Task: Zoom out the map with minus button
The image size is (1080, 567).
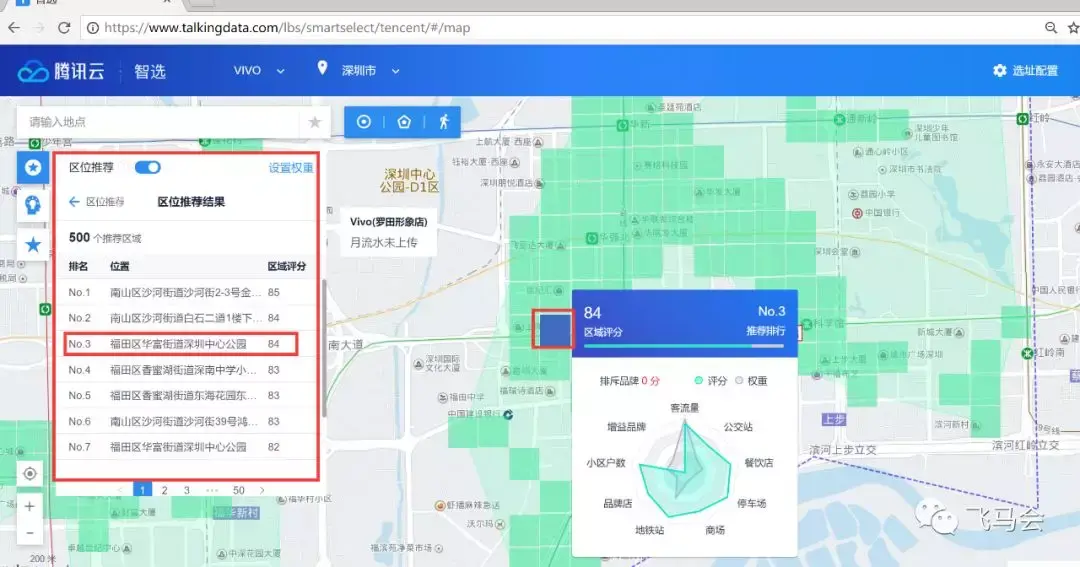Action: point(30,533)
